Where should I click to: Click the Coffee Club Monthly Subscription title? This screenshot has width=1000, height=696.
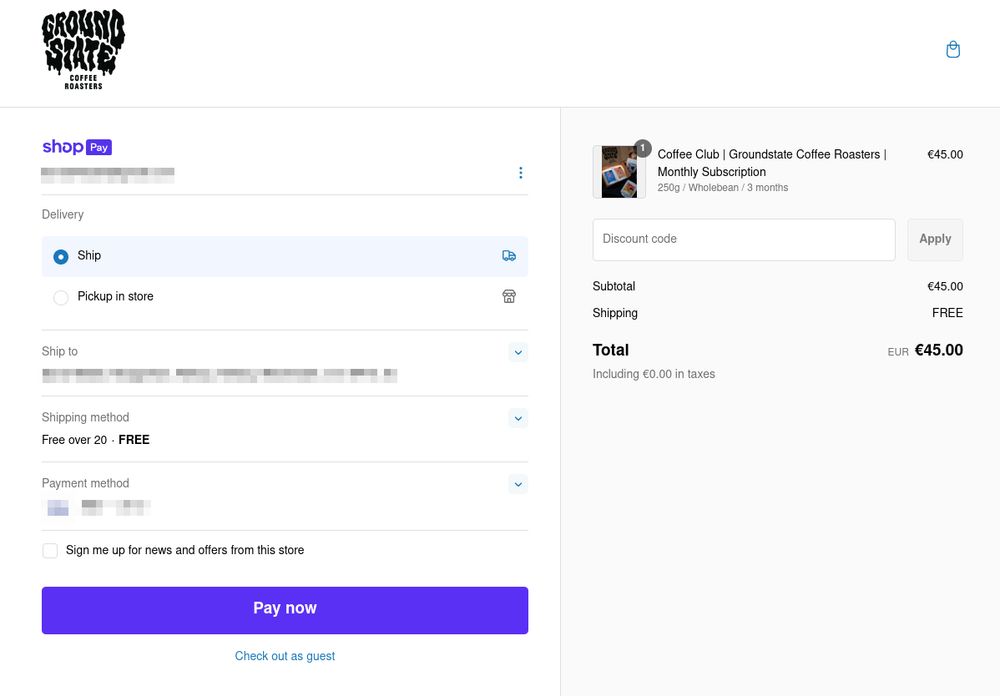771,163
